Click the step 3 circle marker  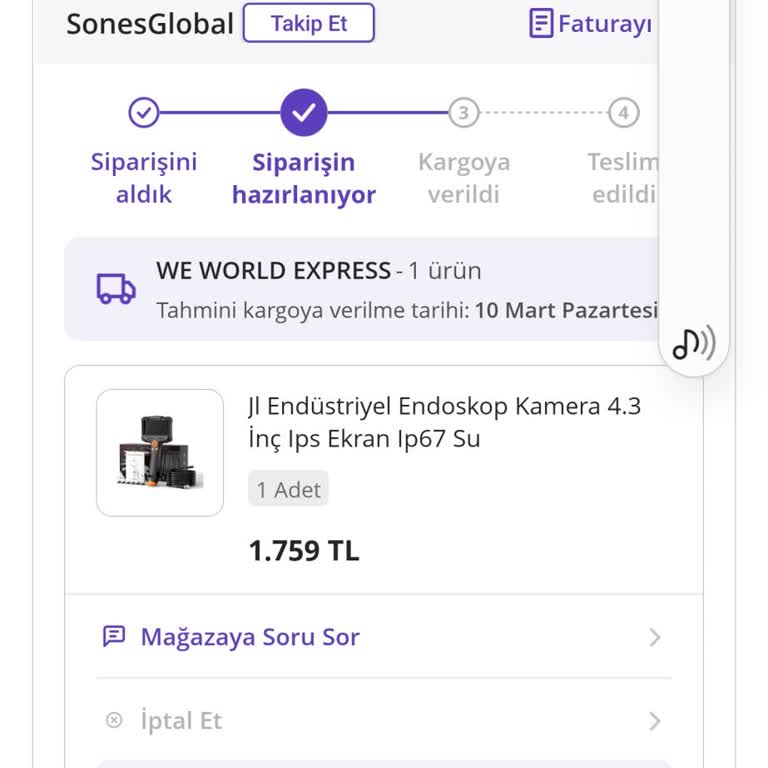pos(463,113)
